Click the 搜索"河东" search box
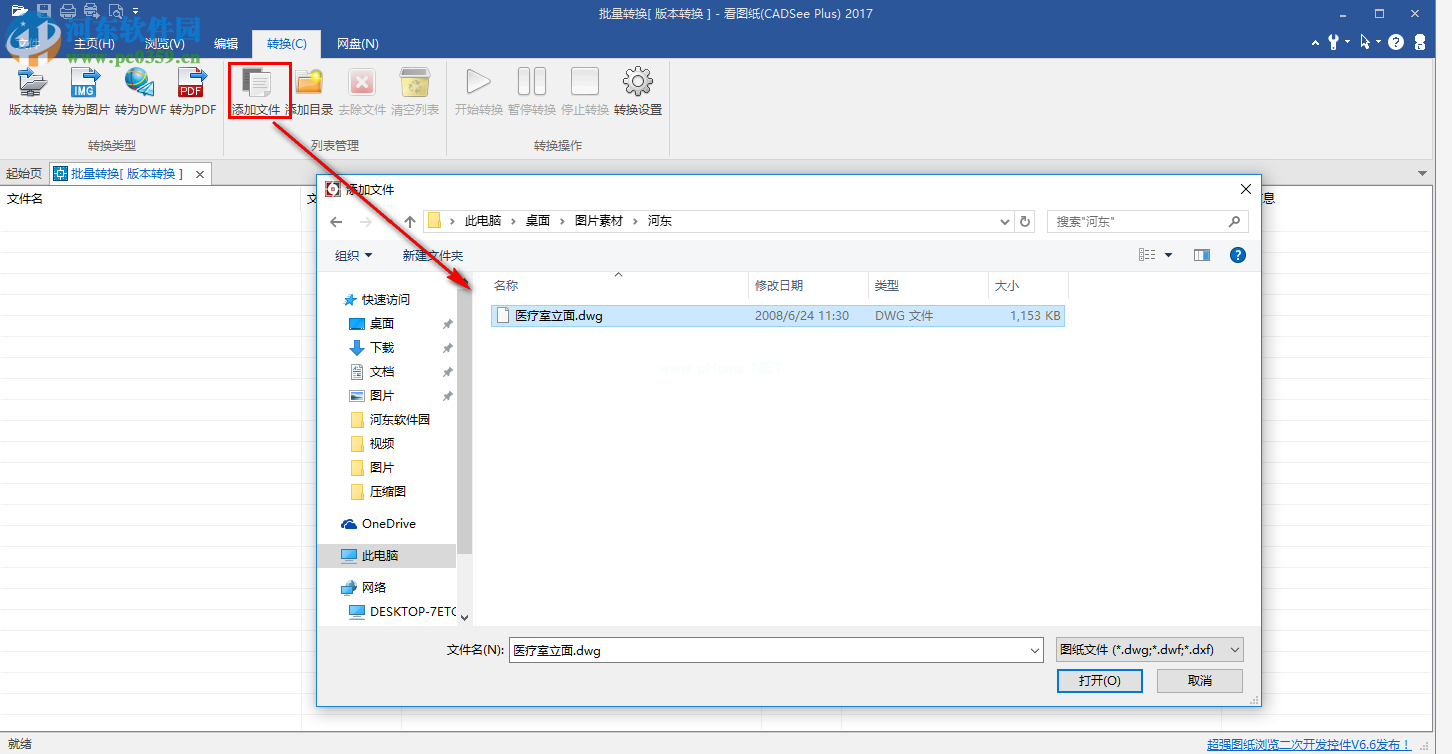Viewport: 1452px width, 754px height. [1148, 221]
